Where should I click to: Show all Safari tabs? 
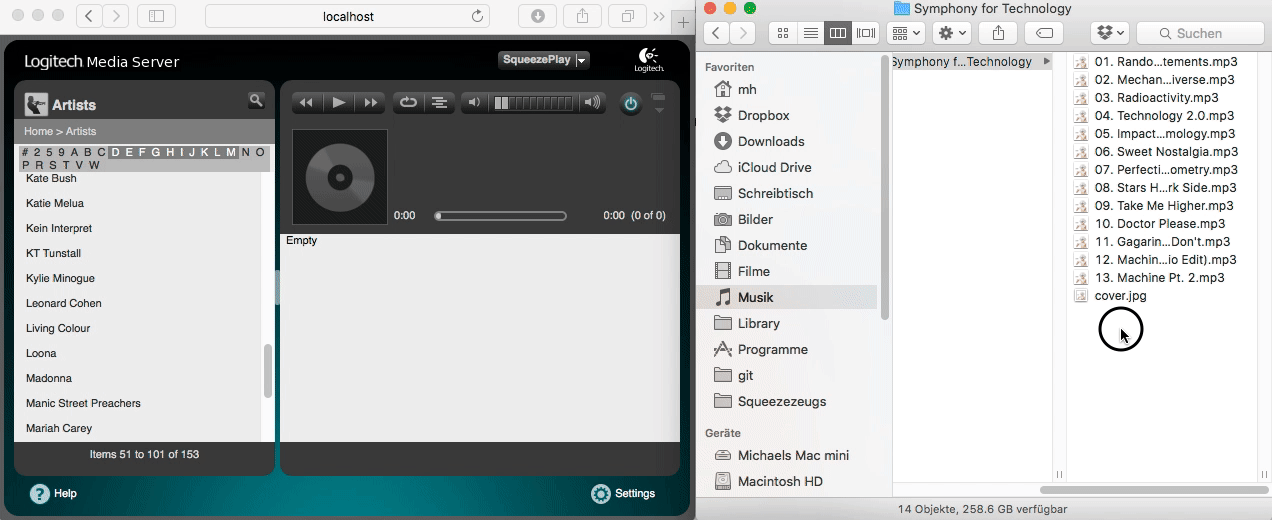point(628,16)
